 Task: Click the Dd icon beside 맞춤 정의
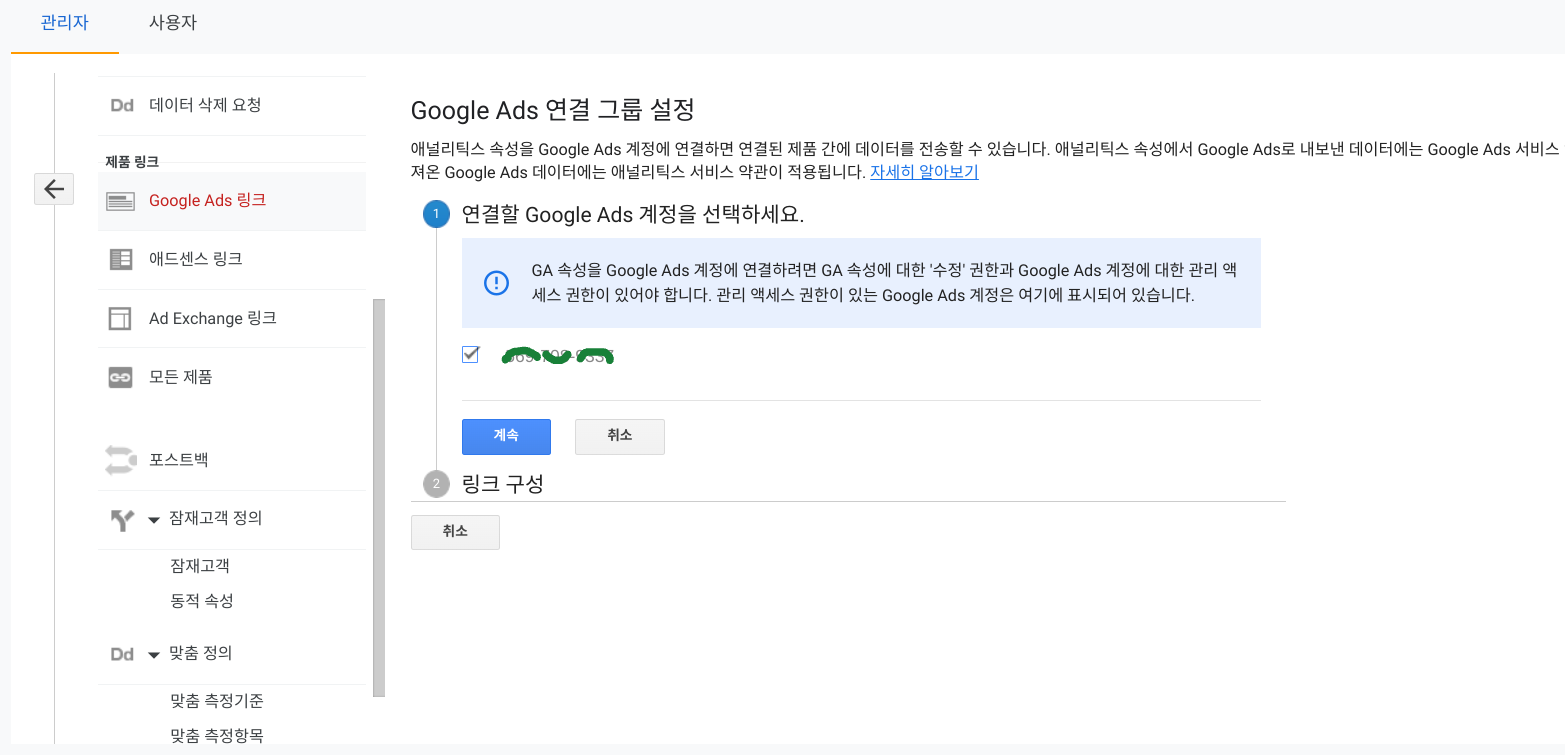[122, 654]
